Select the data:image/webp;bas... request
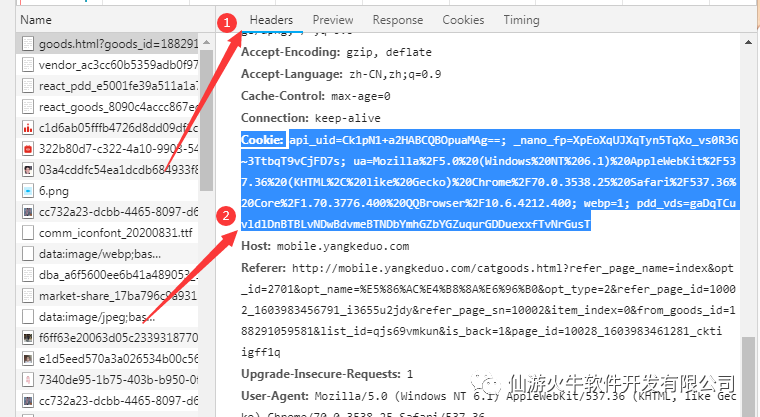760x417 pixels. pyautogui.click(x=109, y=254)
